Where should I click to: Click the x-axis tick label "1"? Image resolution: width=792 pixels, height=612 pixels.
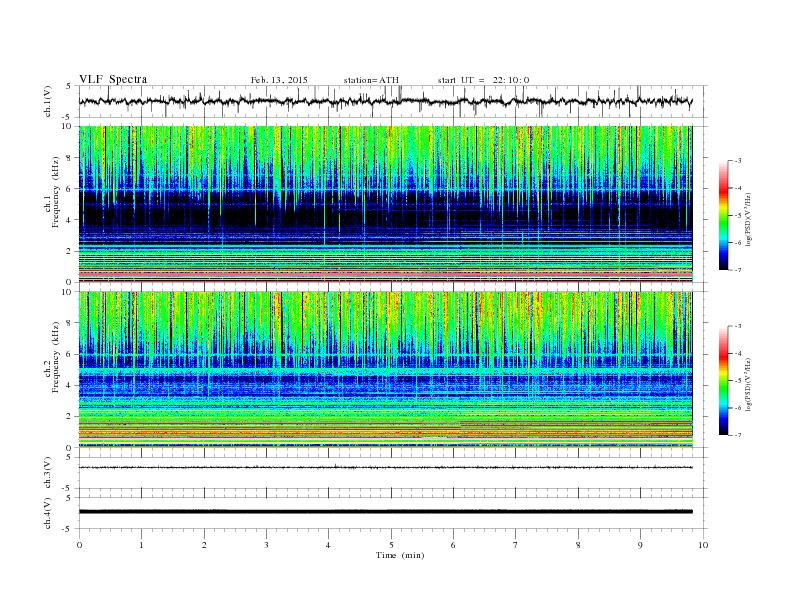141,545
